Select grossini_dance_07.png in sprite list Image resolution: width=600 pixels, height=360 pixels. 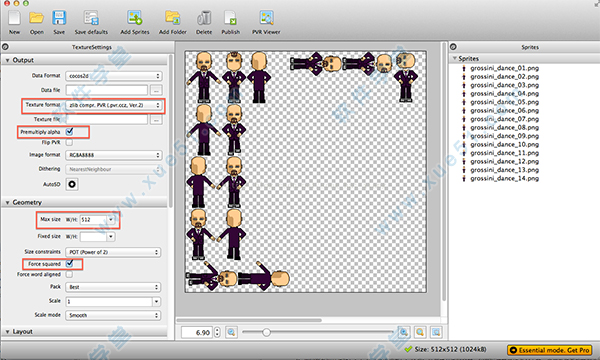click(504, 119)
